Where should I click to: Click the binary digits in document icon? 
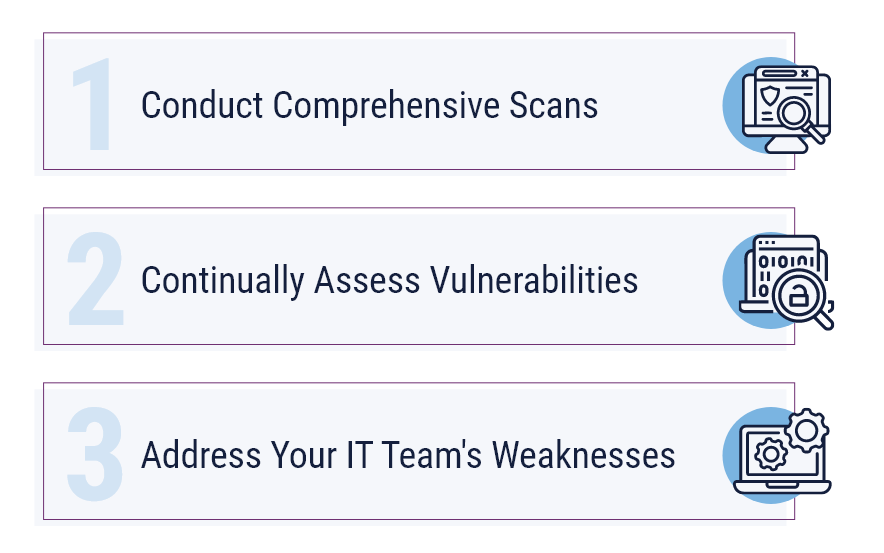click(x=786, y=262)
